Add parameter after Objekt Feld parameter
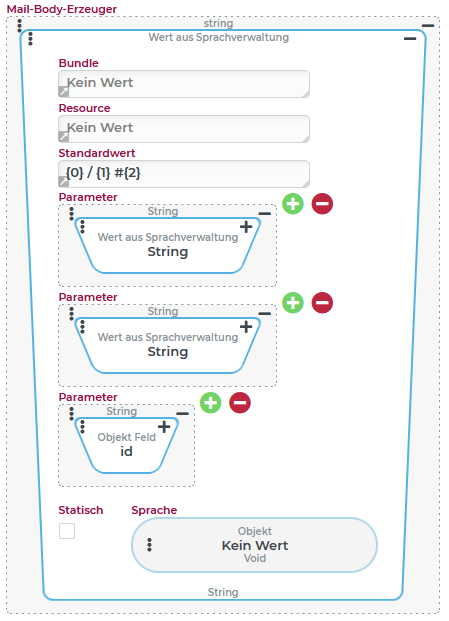This screenshot has width=449, height=621. tap(211, 403)
